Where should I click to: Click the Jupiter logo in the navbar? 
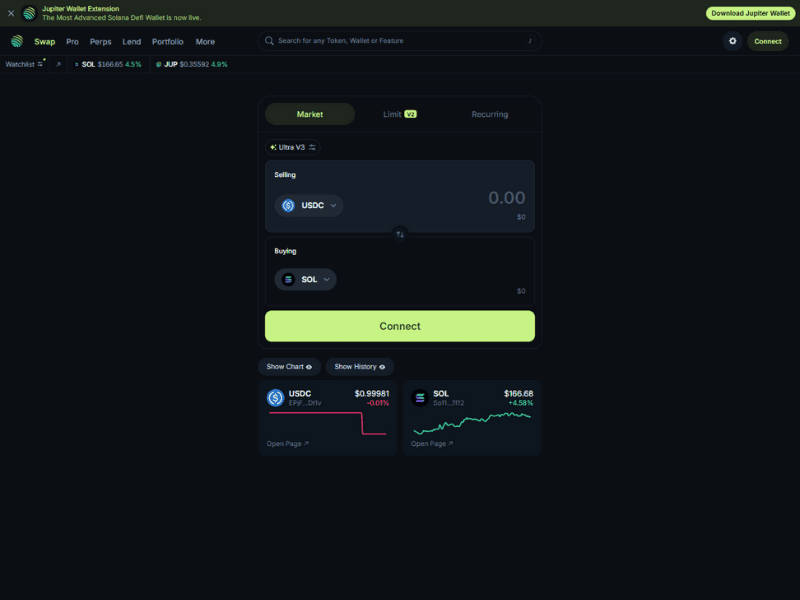click(x=15, y=41)
